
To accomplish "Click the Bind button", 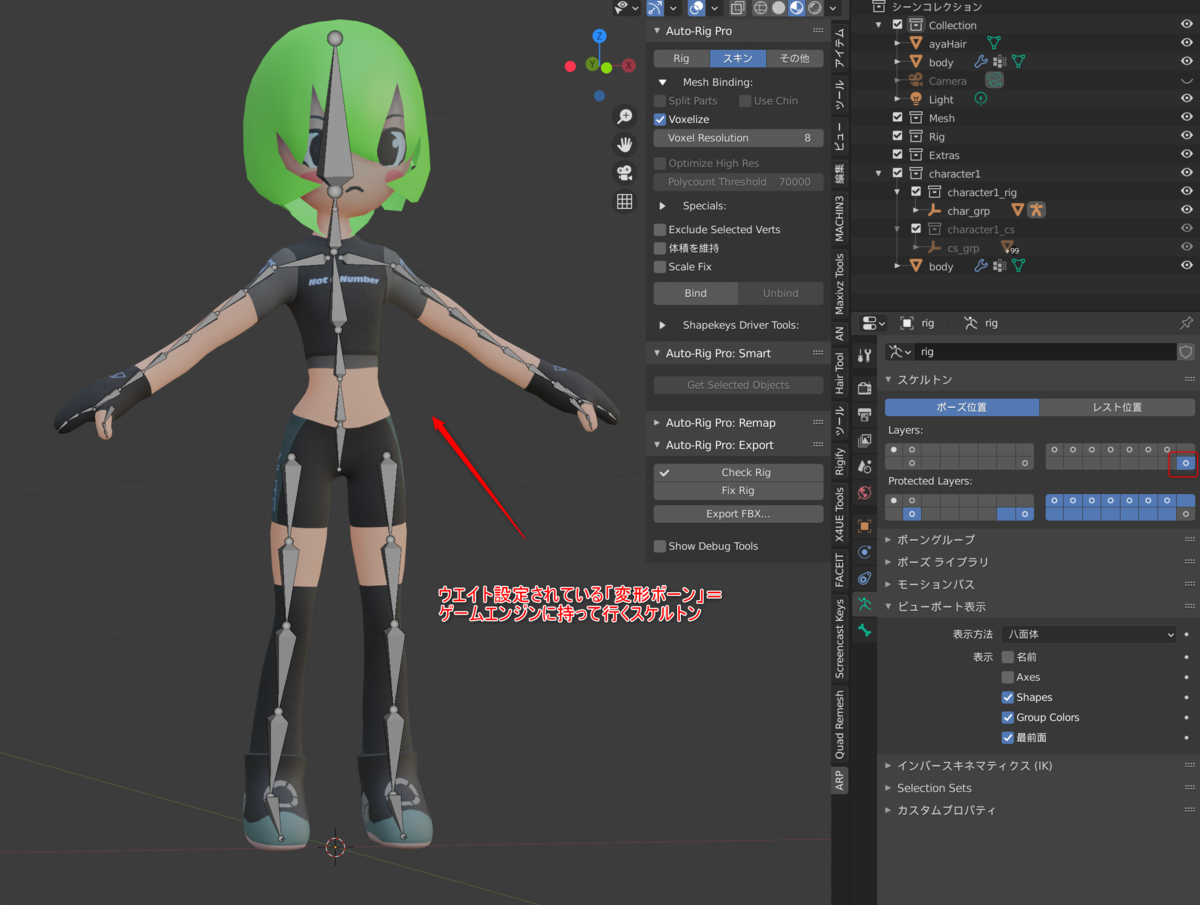I will [696, 293].
